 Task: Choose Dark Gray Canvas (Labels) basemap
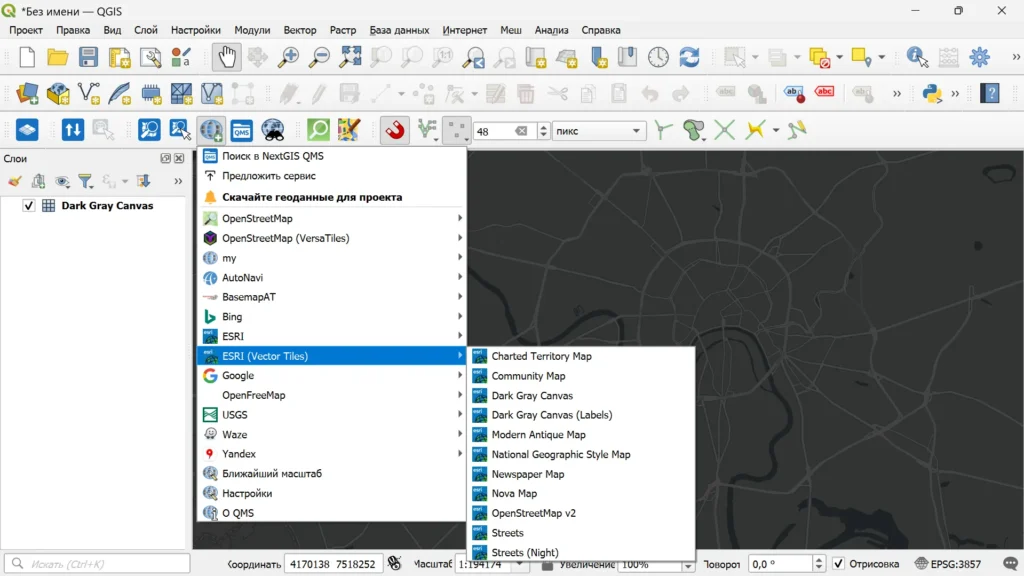[x=581, y=415]
